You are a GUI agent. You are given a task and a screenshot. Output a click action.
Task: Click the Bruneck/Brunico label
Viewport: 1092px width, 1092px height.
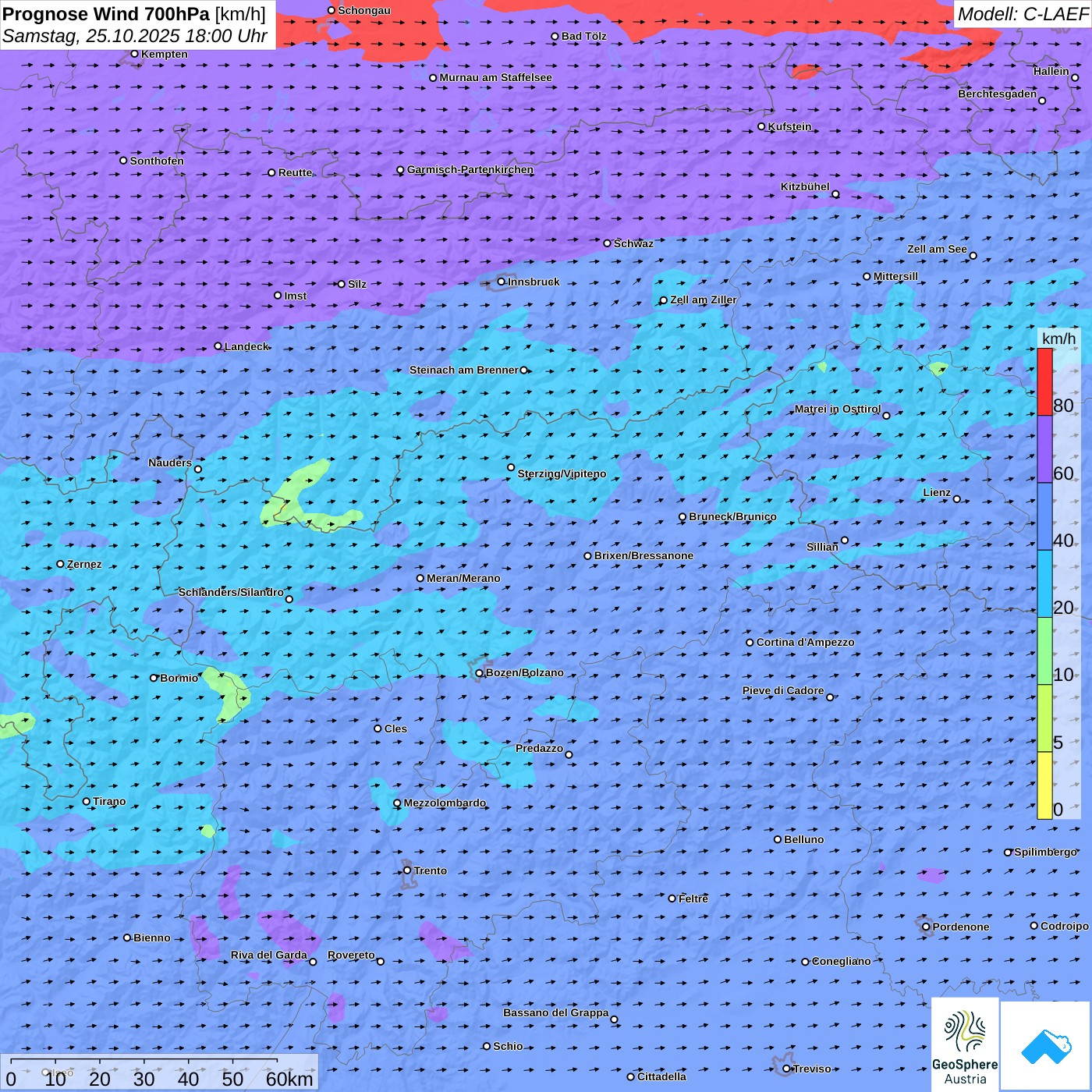[732, 516]
